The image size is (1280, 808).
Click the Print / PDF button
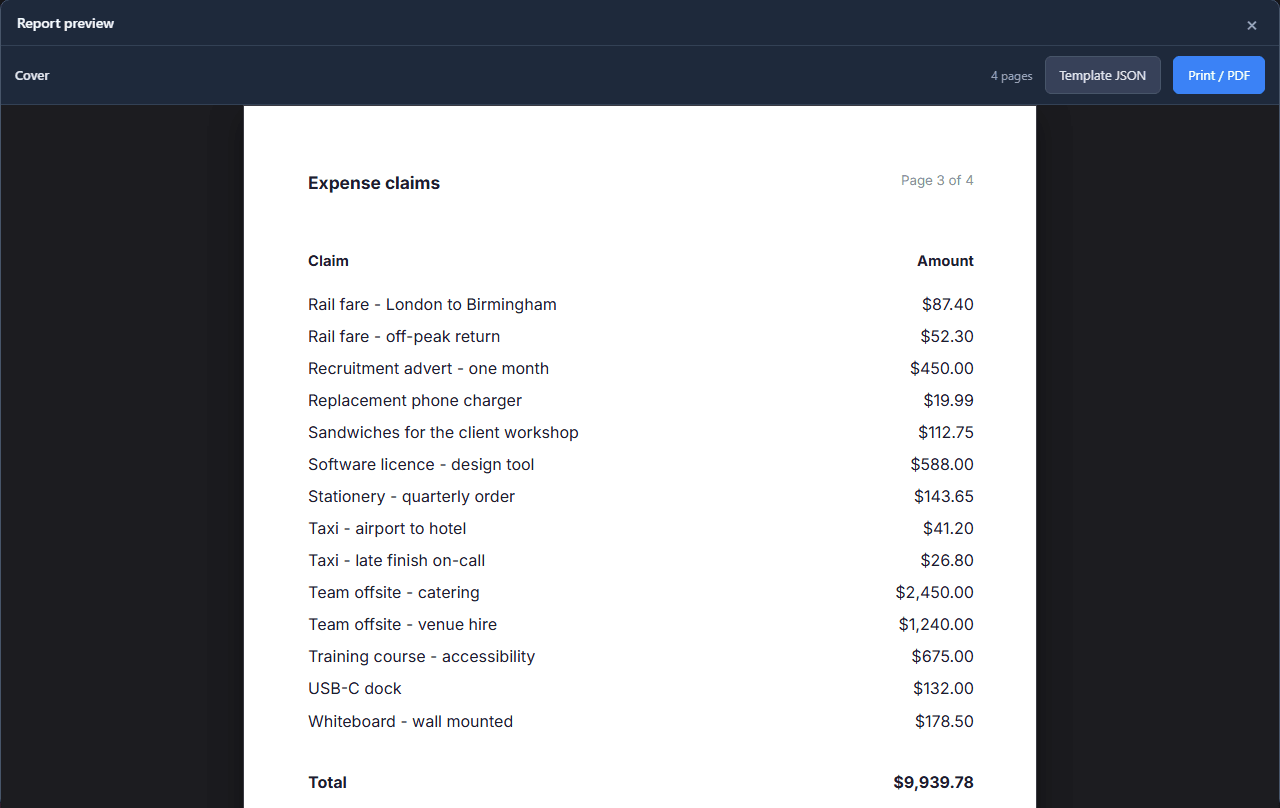[x=1219, y=75]
